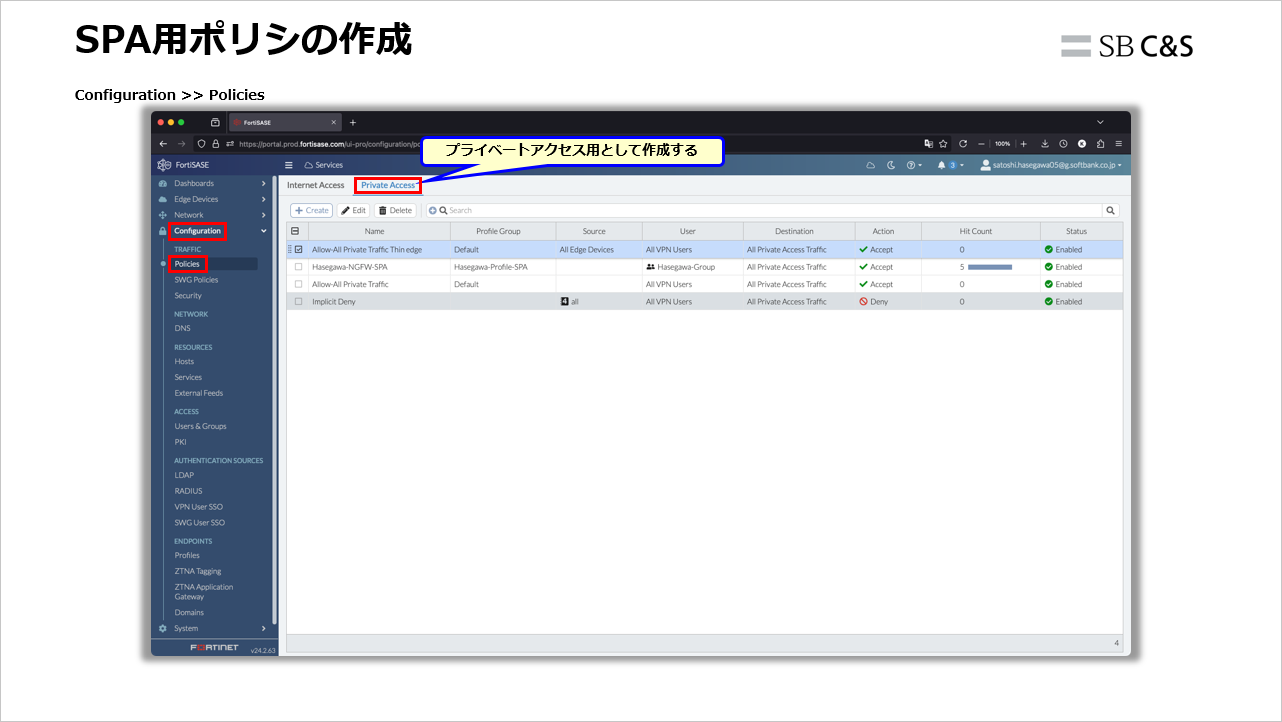
Task: Click the user profile avatar icon
Action: coord(986,165)
